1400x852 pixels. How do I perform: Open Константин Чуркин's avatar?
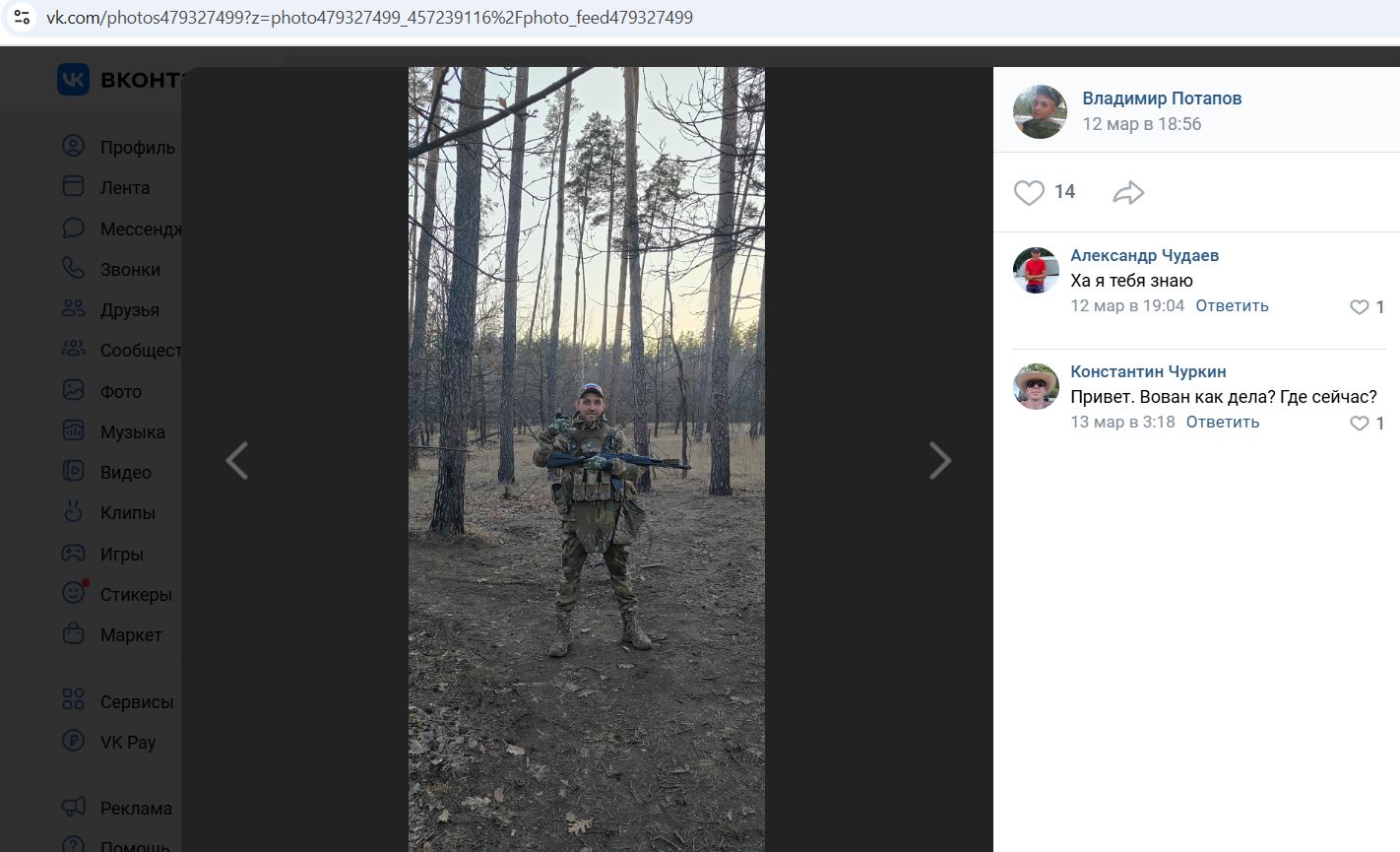coord(1036,386)
